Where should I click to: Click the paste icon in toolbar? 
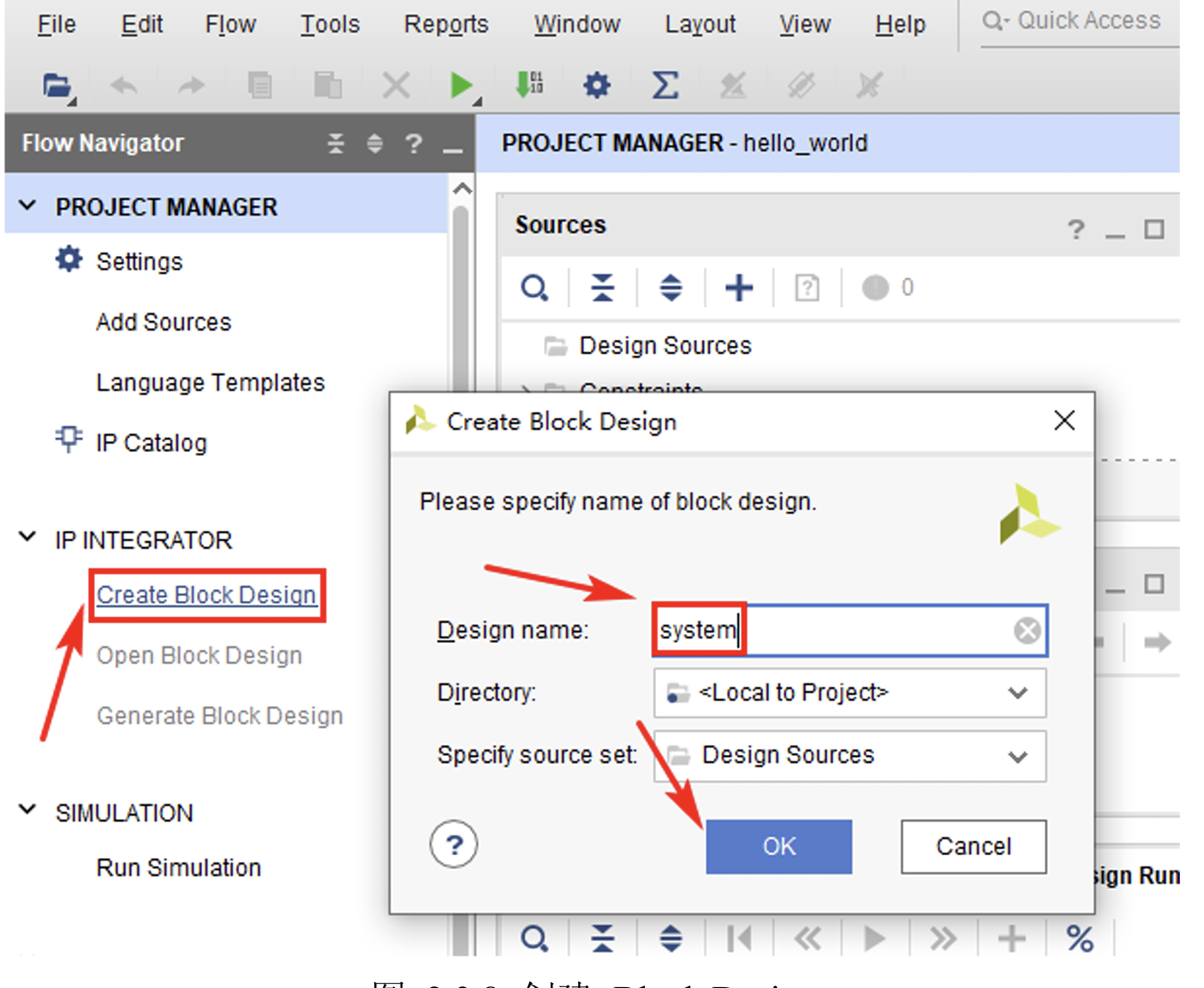pos(327,86)
